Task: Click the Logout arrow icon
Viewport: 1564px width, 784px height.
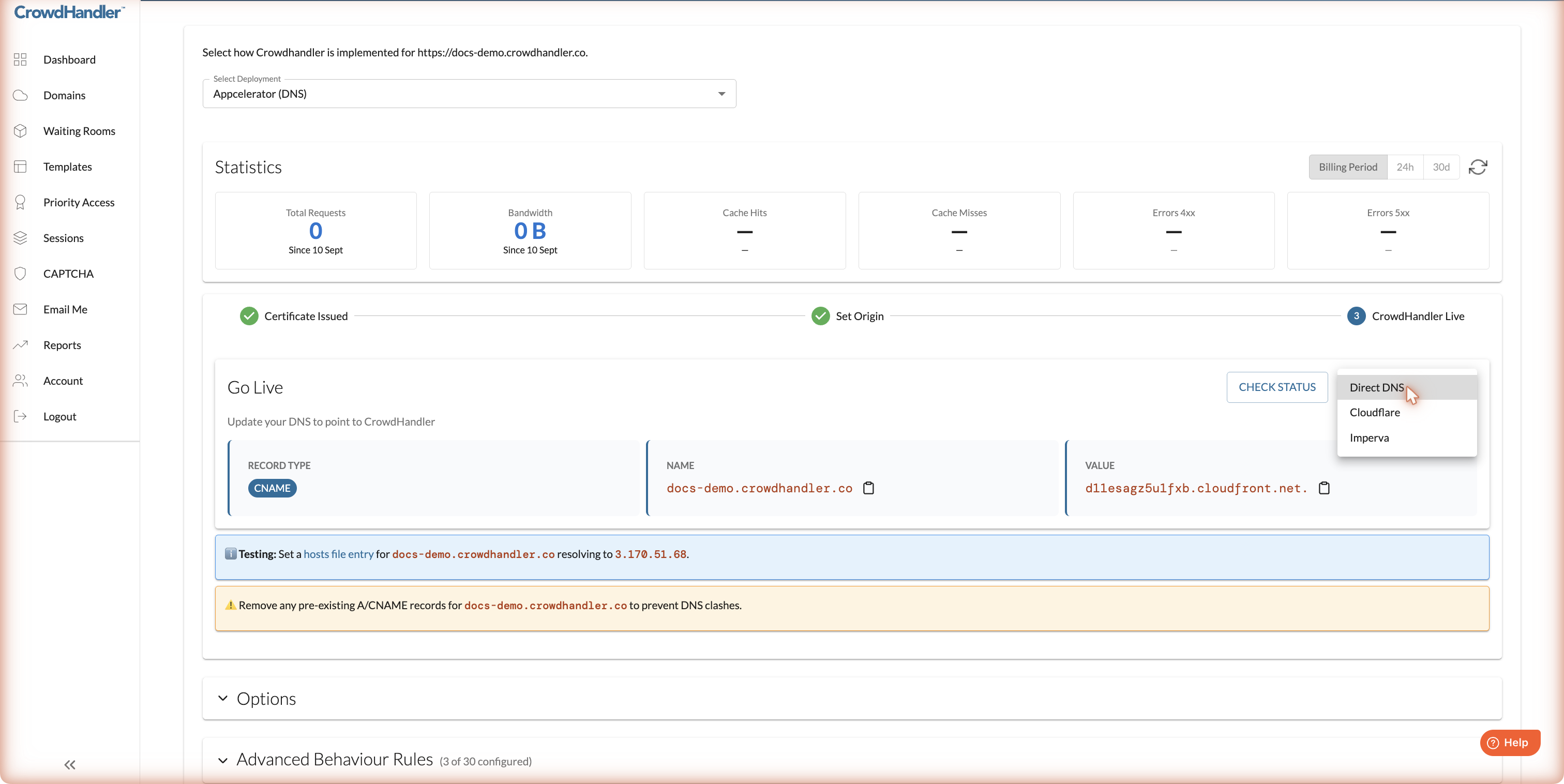Action: click(20, 417)
